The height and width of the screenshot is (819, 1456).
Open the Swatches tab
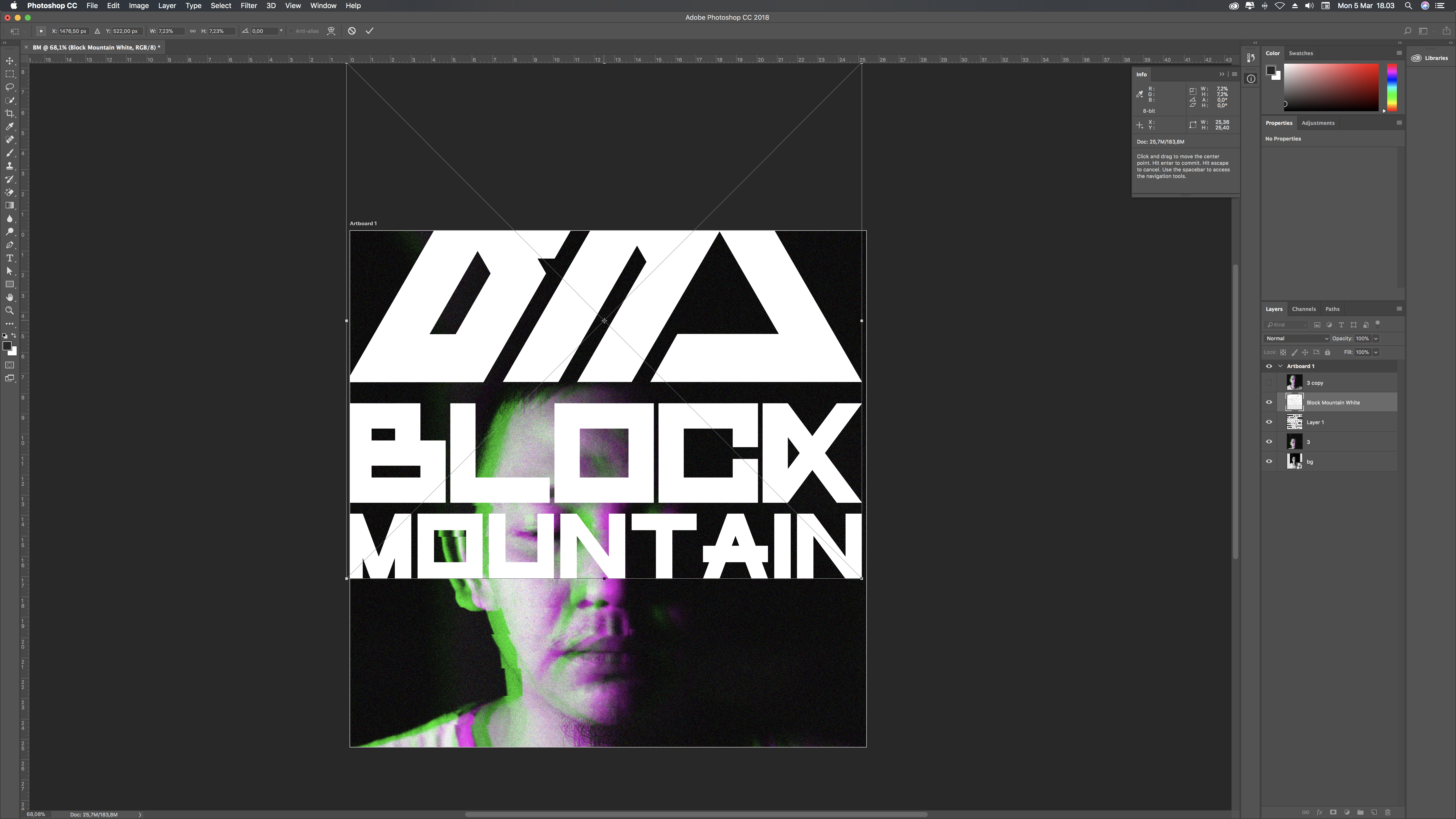[1301, 53]
